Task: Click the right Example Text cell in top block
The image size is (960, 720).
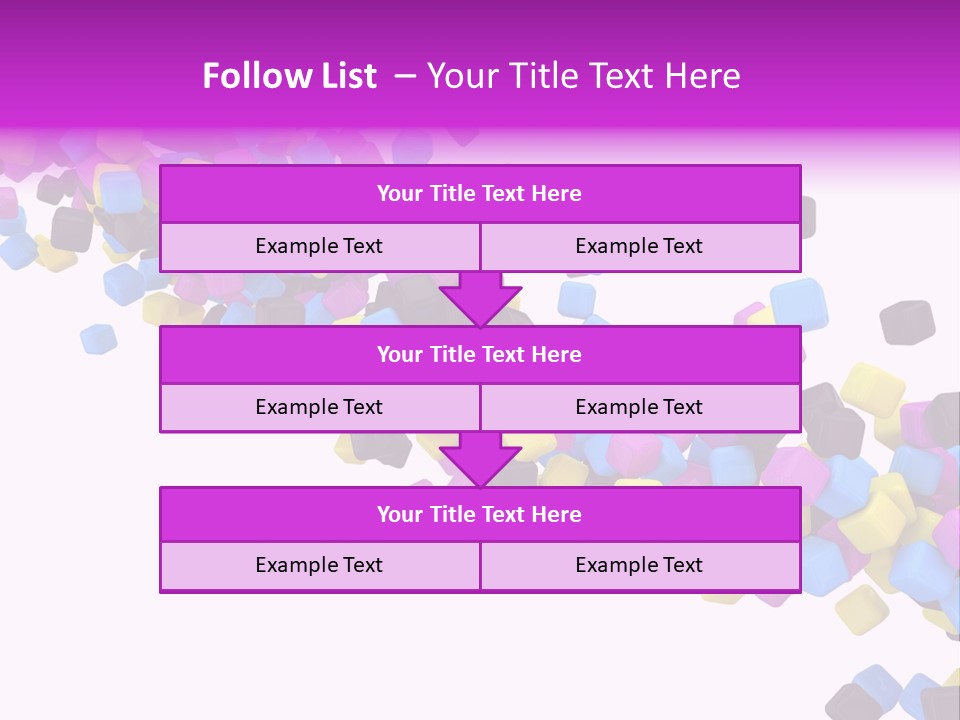Action: pyautogui.click(x=639, y=247)
